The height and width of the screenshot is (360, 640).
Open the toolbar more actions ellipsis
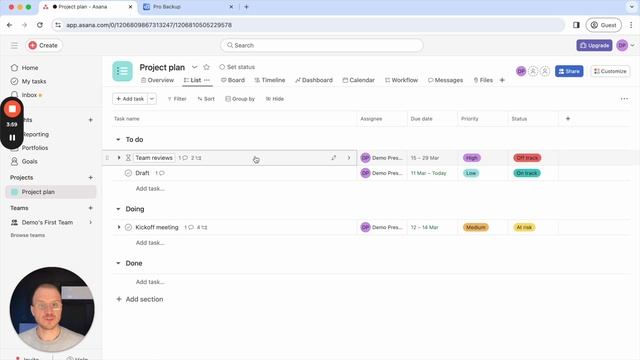pos(624,99)
